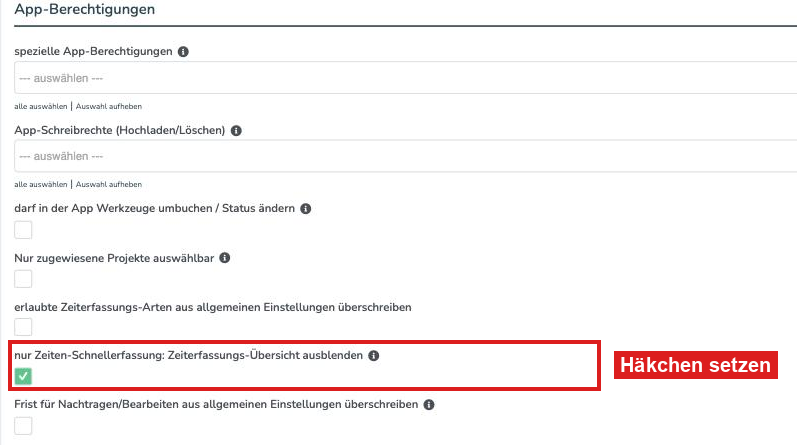Click label Frist für Nachtragen/Bearbeiten überschreiben
The height and width of the screenshot is (445, 797).
click(x=216, y=404)
